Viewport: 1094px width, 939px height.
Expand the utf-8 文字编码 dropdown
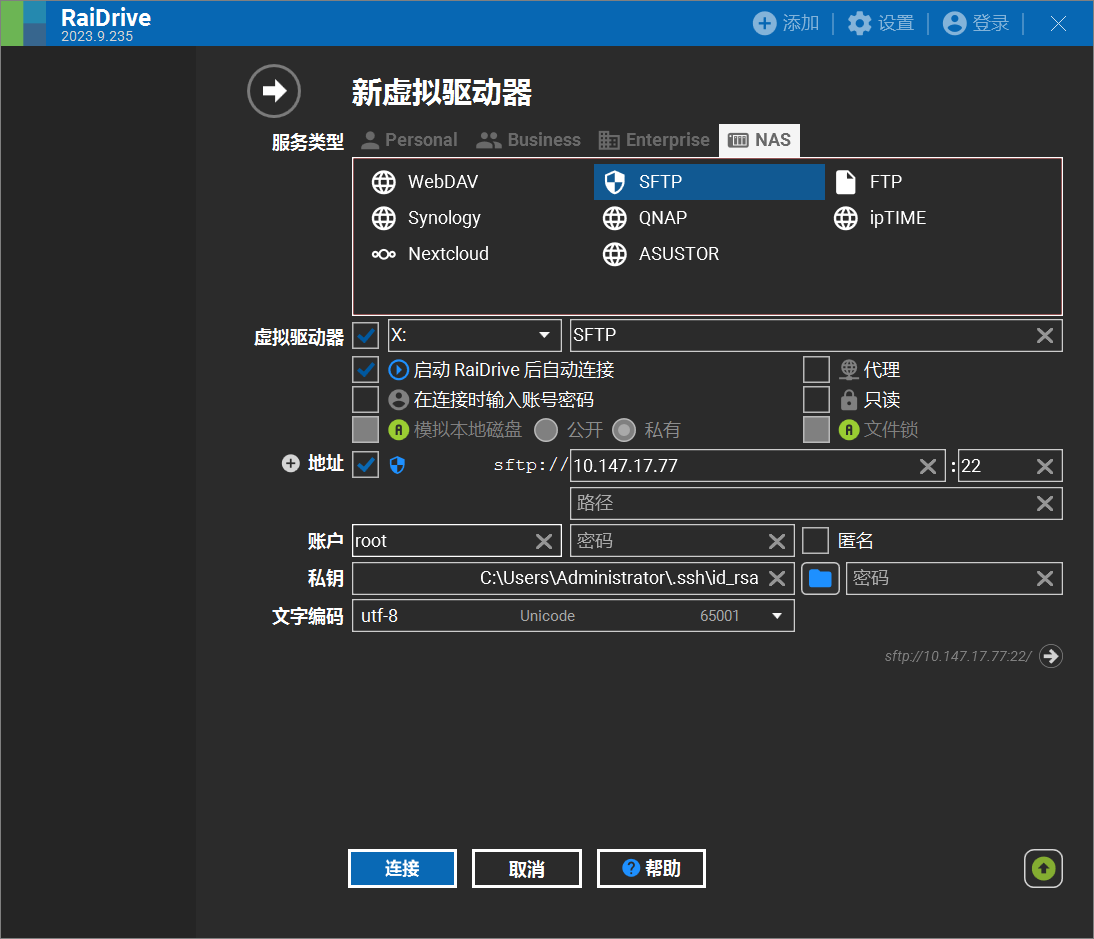pyautogui.click(x=574, y=616)
